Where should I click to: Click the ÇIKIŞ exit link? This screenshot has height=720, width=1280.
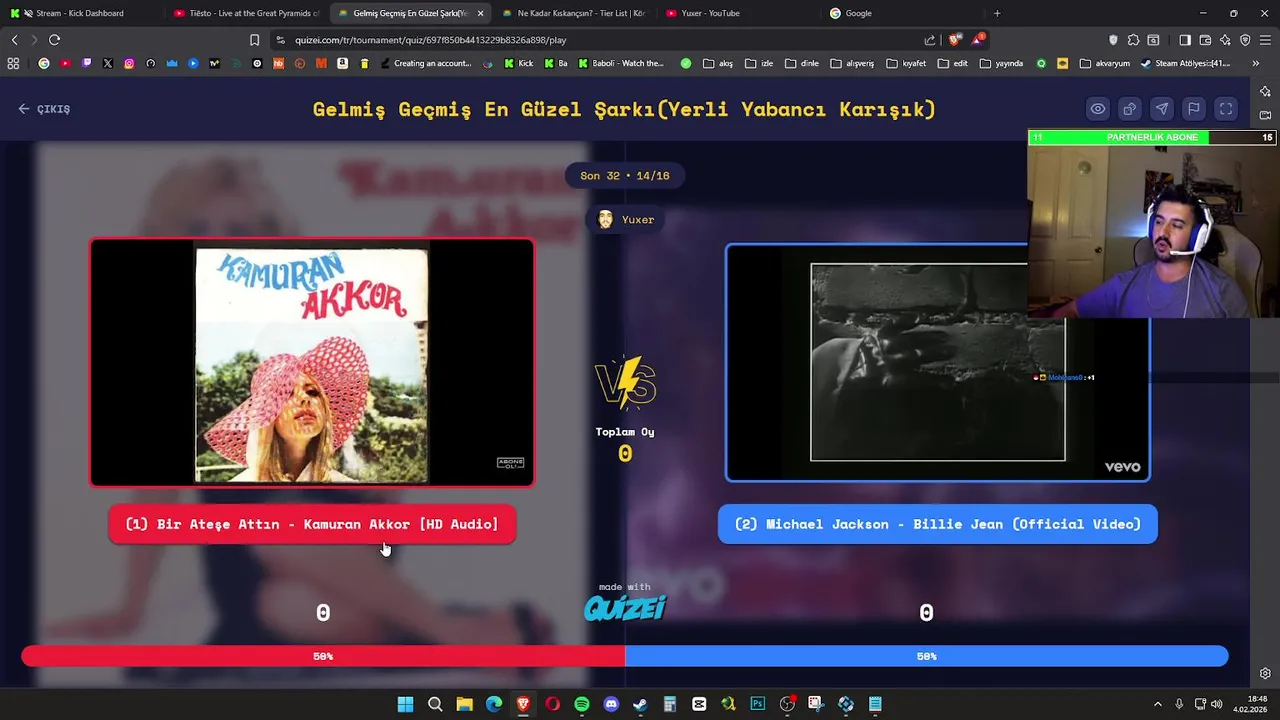tap(44, 109)
